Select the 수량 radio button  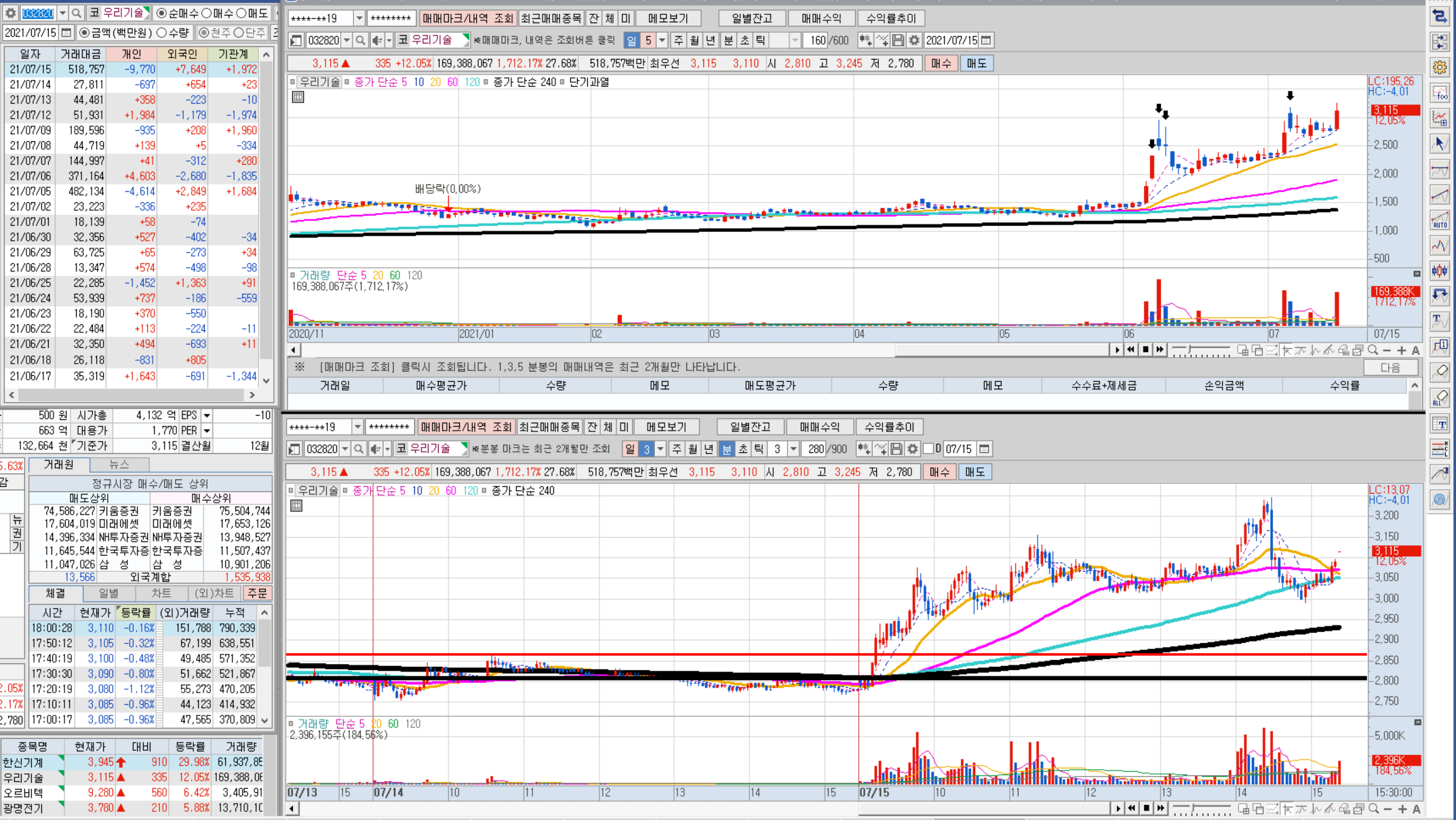162,33
